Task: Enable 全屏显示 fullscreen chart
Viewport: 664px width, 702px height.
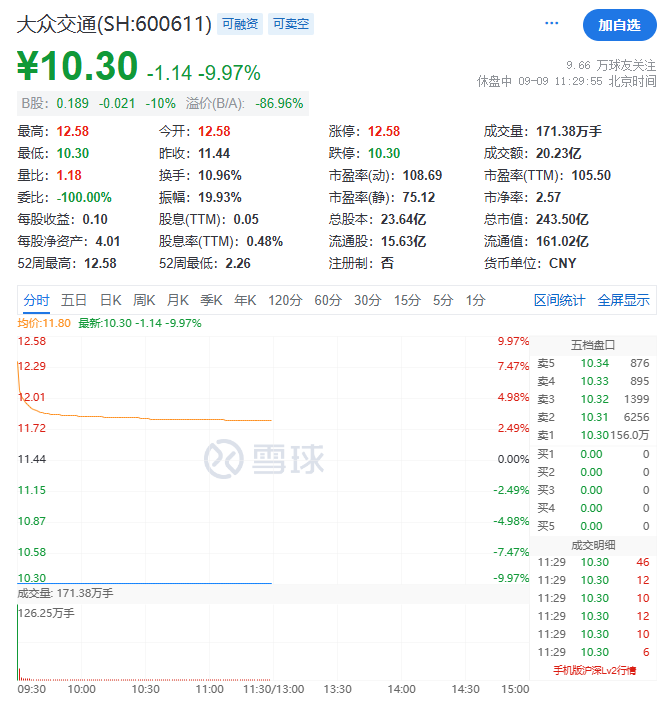Action: (623, 300)
